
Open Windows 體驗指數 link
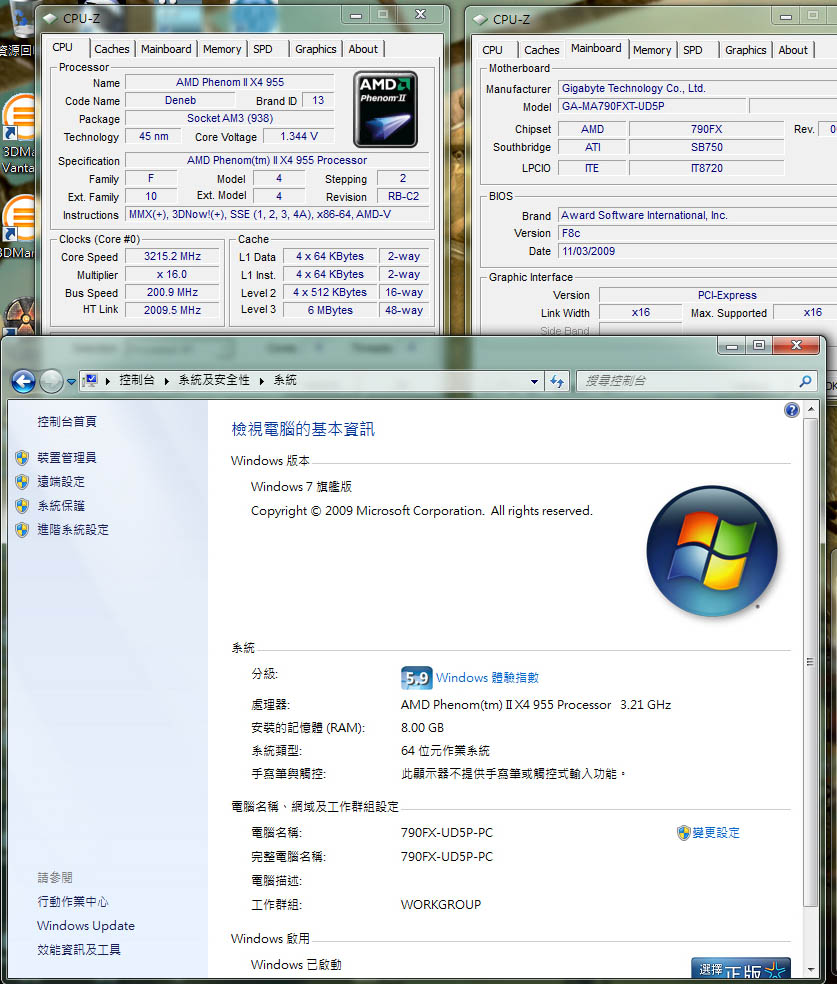click(x=488, y=678)
